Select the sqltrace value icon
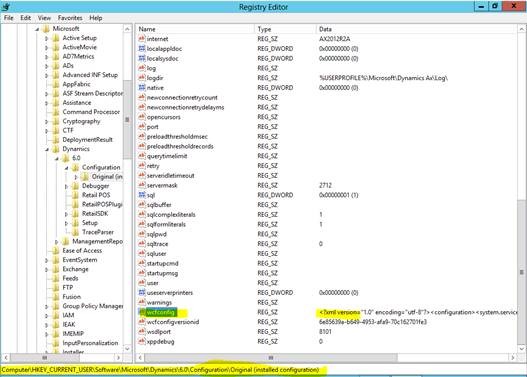The image size is (527, 377). coord(142,243)
